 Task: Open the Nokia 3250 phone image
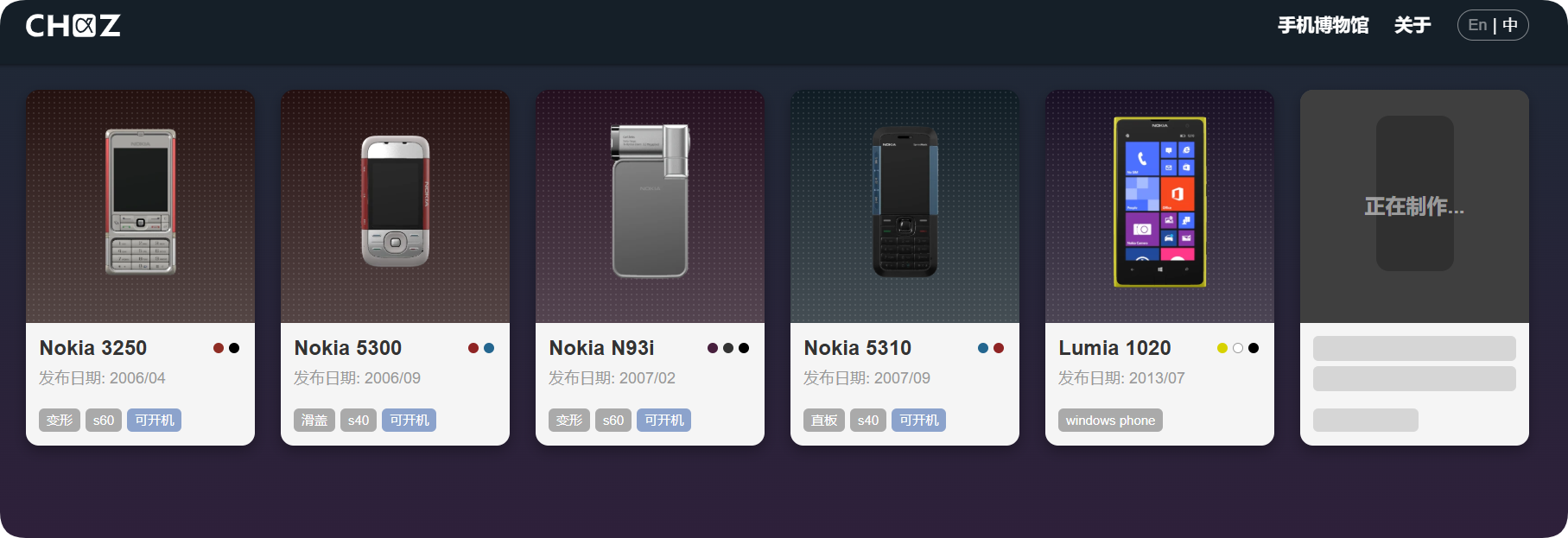click(141, 202)
